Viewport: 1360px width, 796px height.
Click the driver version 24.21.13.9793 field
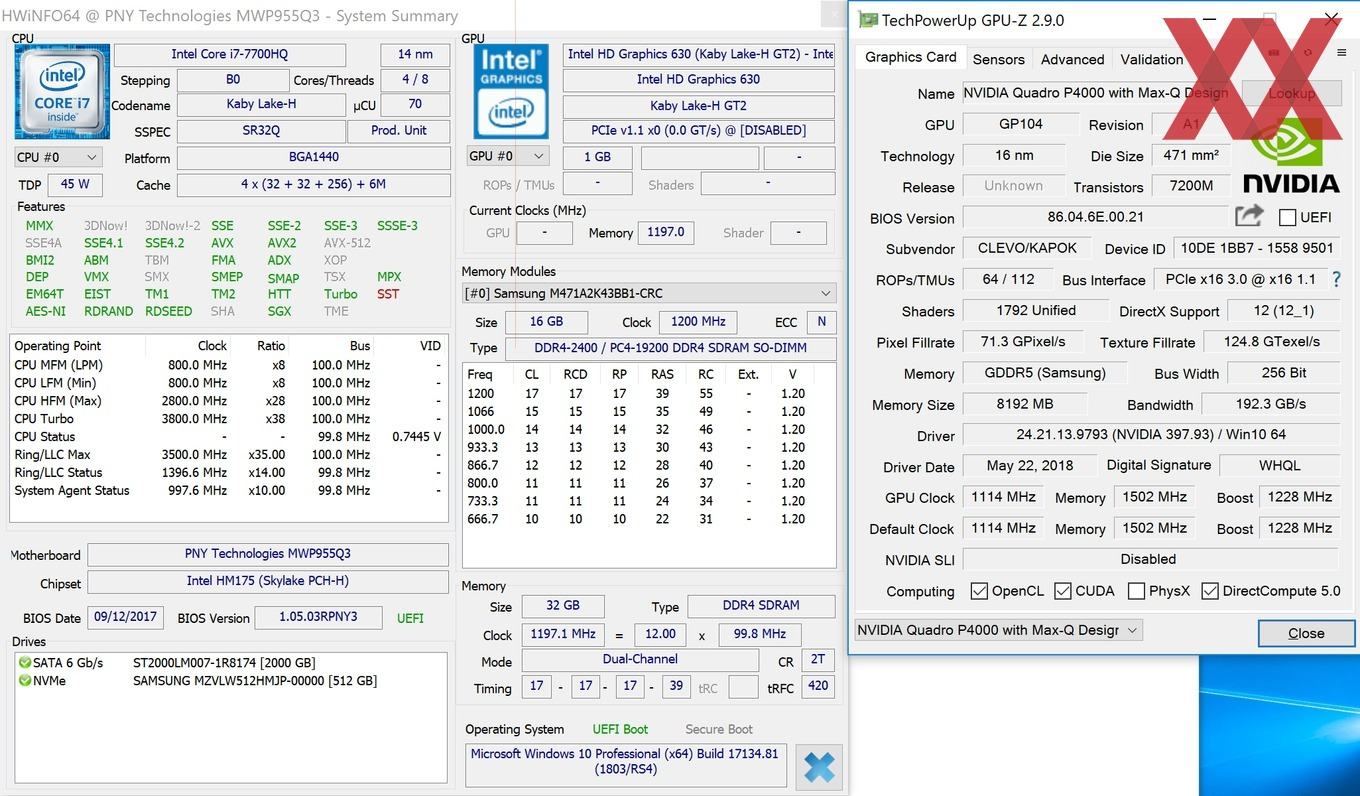click(1150, 435)
